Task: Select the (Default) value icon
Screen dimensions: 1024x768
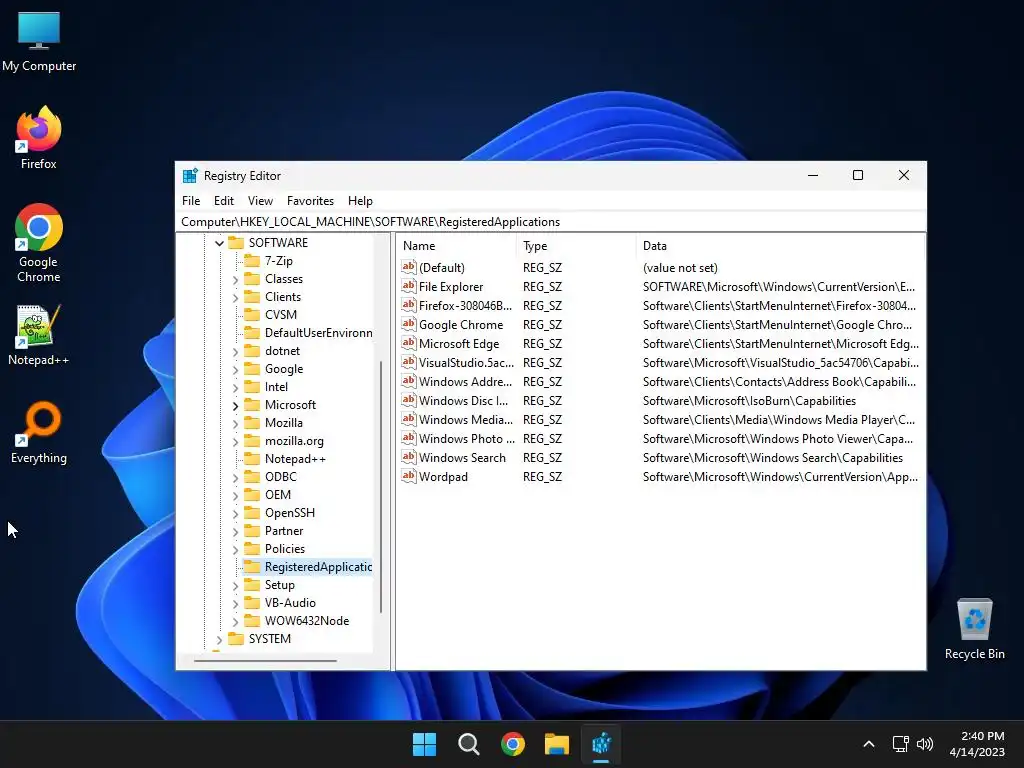Action: (409, 267)
